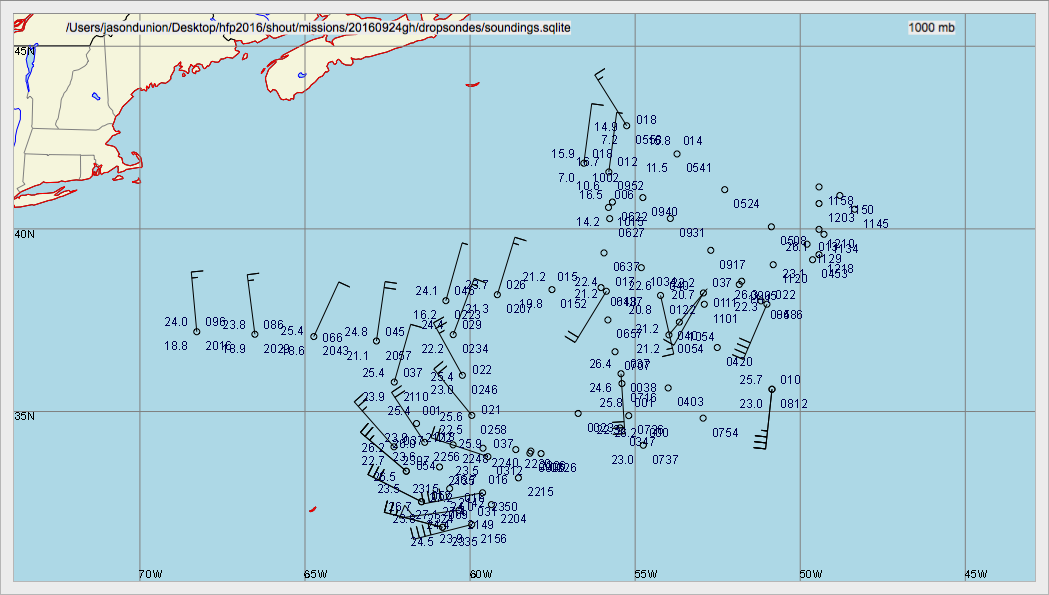The width and height of the screenshot is (1049, 595).
Task: Click the 55W longitude label
Action: tap(646, 574)
